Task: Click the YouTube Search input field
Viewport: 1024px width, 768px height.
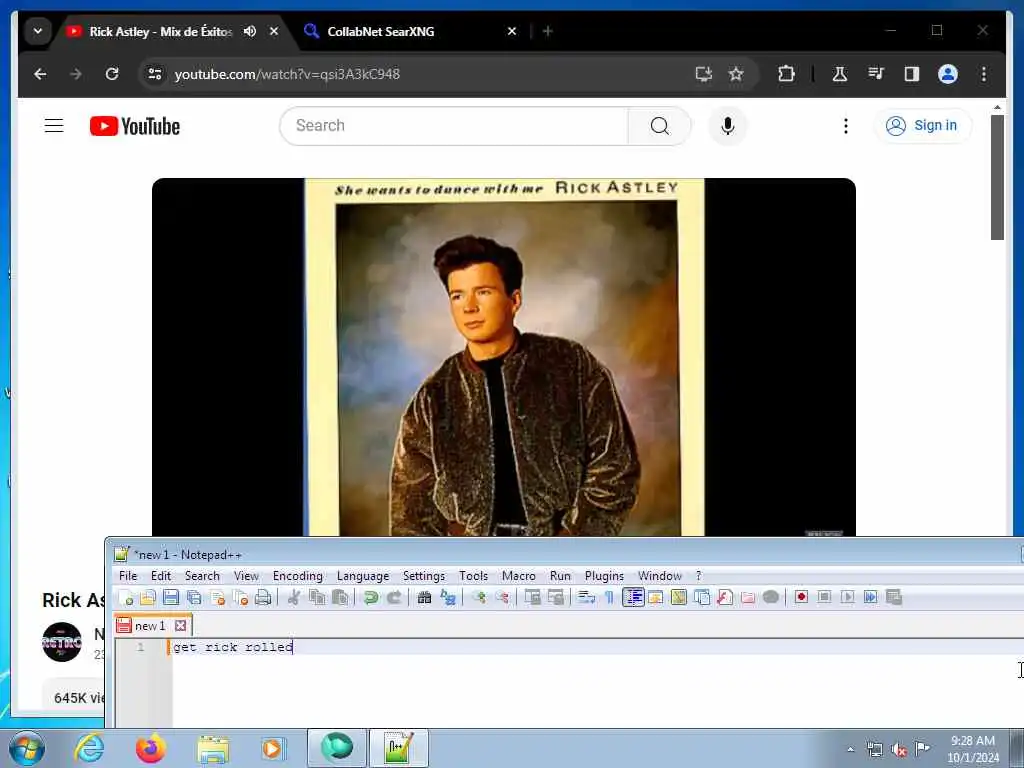Action: click(454, 125)
